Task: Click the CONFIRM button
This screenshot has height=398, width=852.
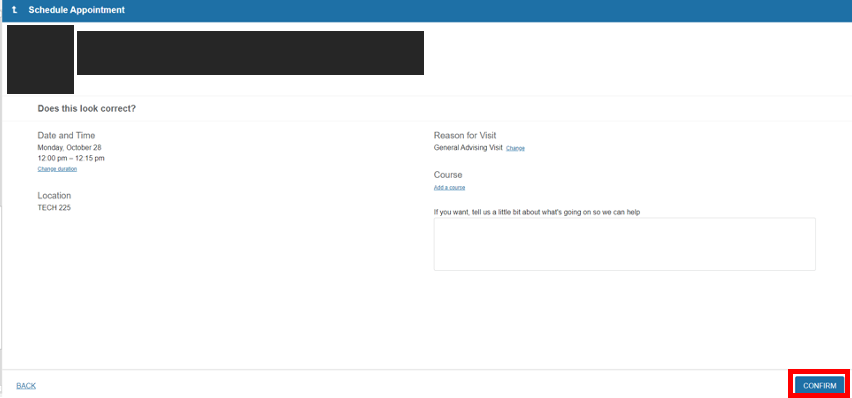Action: tap(819, 385)
